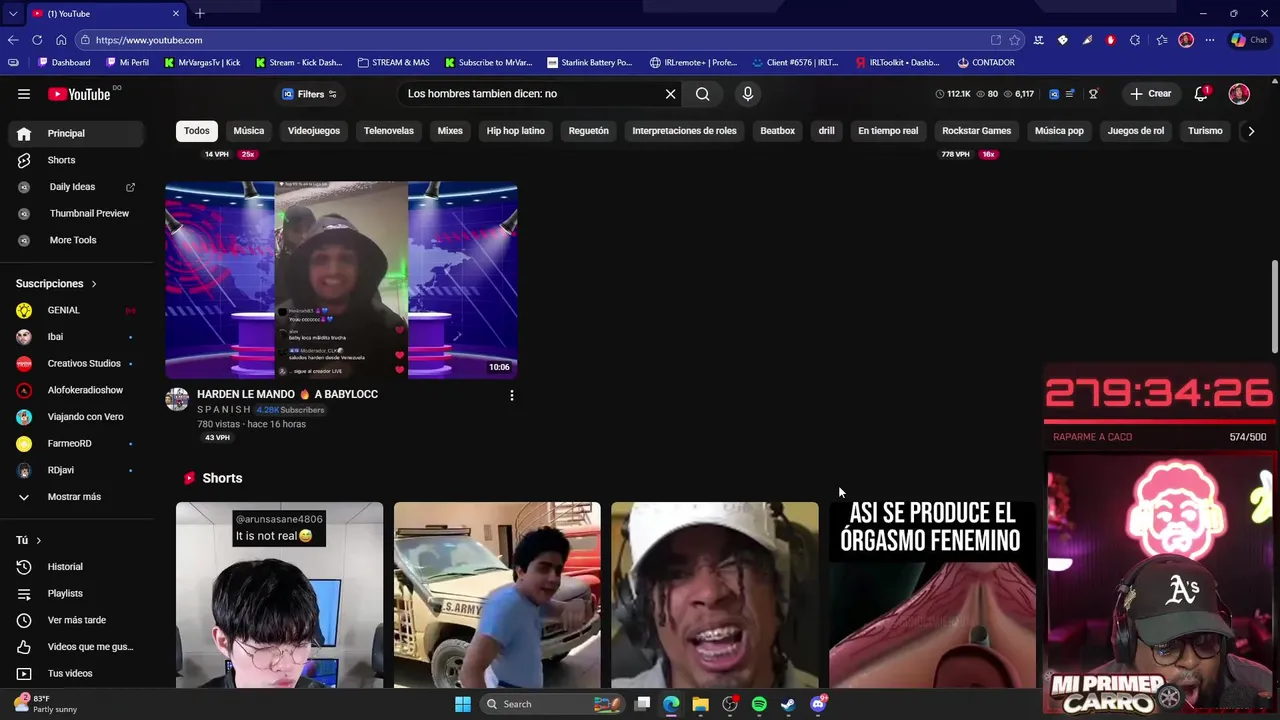Viewport: 1280px width, 720px height.
Task: Open the vidIQ icon in YouTube header
Action: coord(1054,94)
